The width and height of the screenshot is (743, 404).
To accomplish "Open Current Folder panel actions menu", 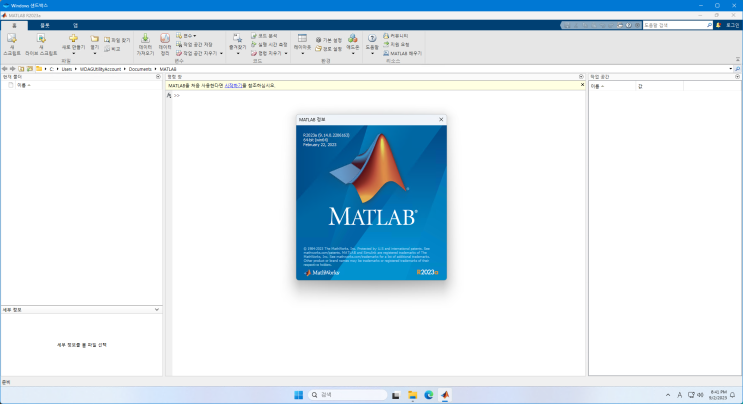I will point(158,77).
